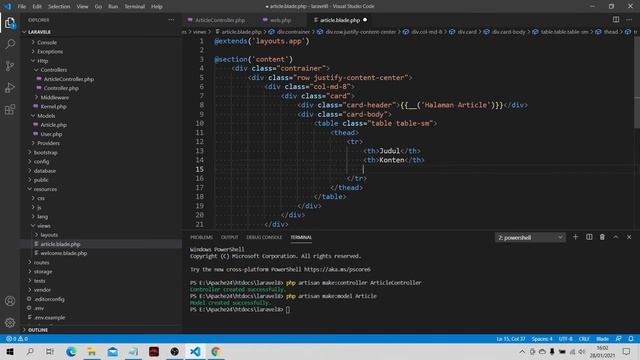Open Kernel.php file in explorer
This screenshot has height=360, width=640.
(x=53, y=107)
